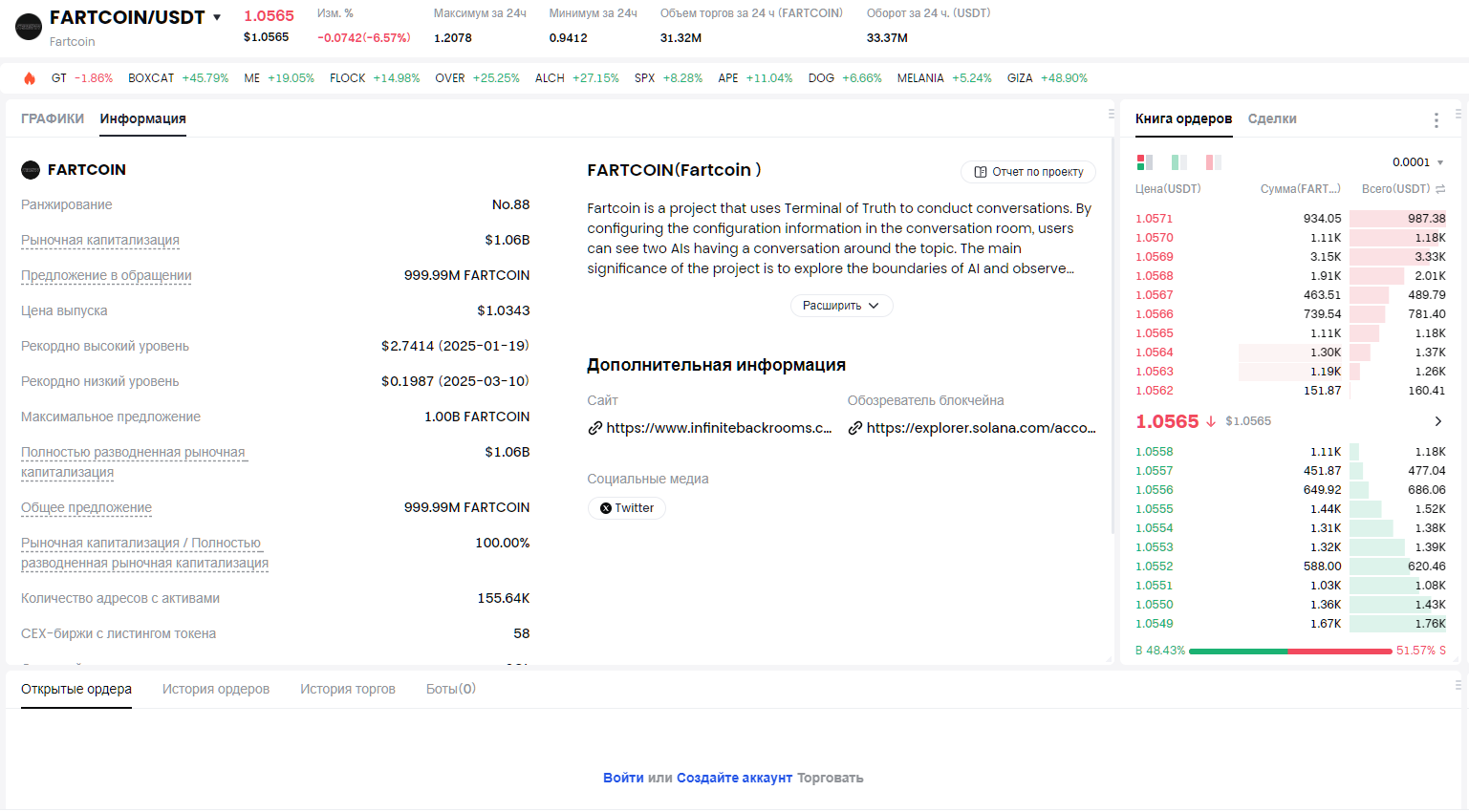Select the FLOCK ticker in the hot bar
Image resolution: width=1469 pixels, height=812 pixels.
[375, 78]
